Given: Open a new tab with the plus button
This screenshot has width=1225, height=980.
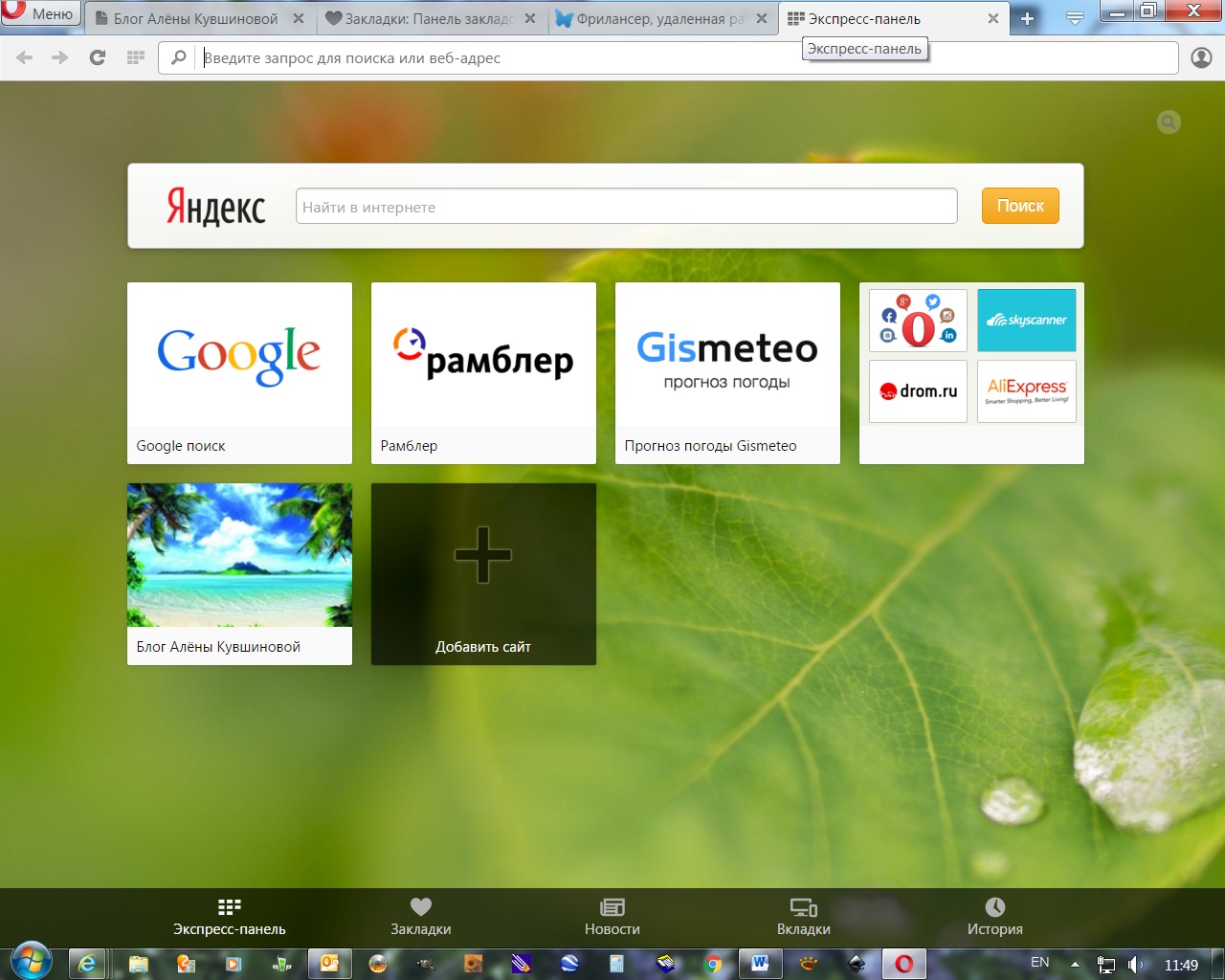Looking at the screenshot, I should 1027,17.
